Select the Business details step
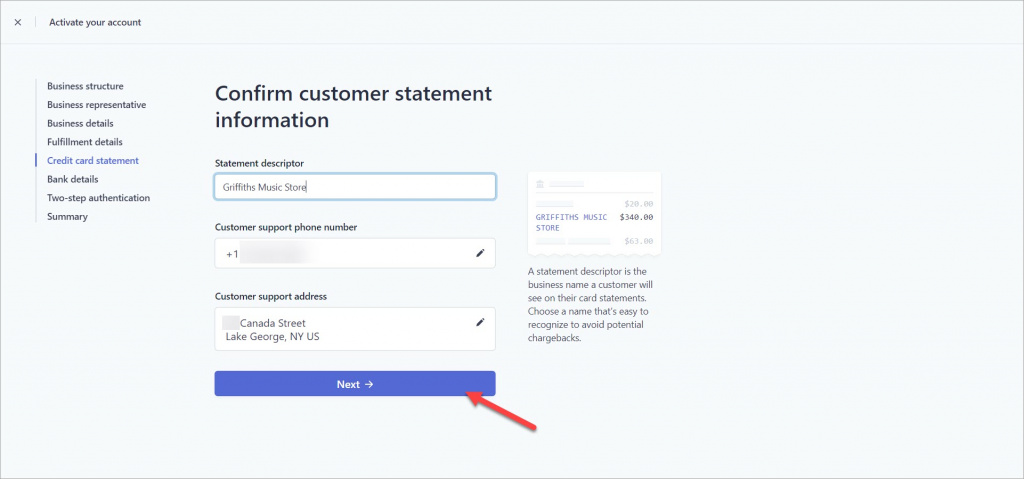1024x479 pixels. click(80, 124)
